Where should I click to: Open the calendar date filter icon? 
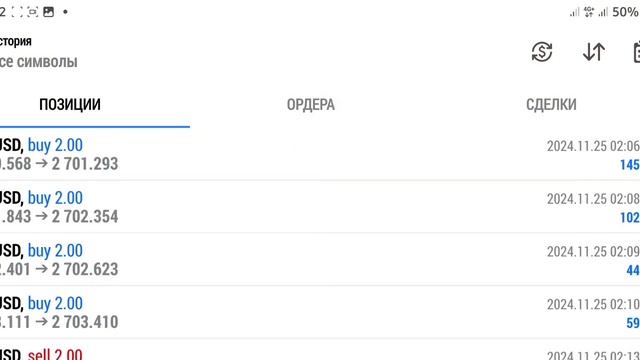click(x=636, y=52)
